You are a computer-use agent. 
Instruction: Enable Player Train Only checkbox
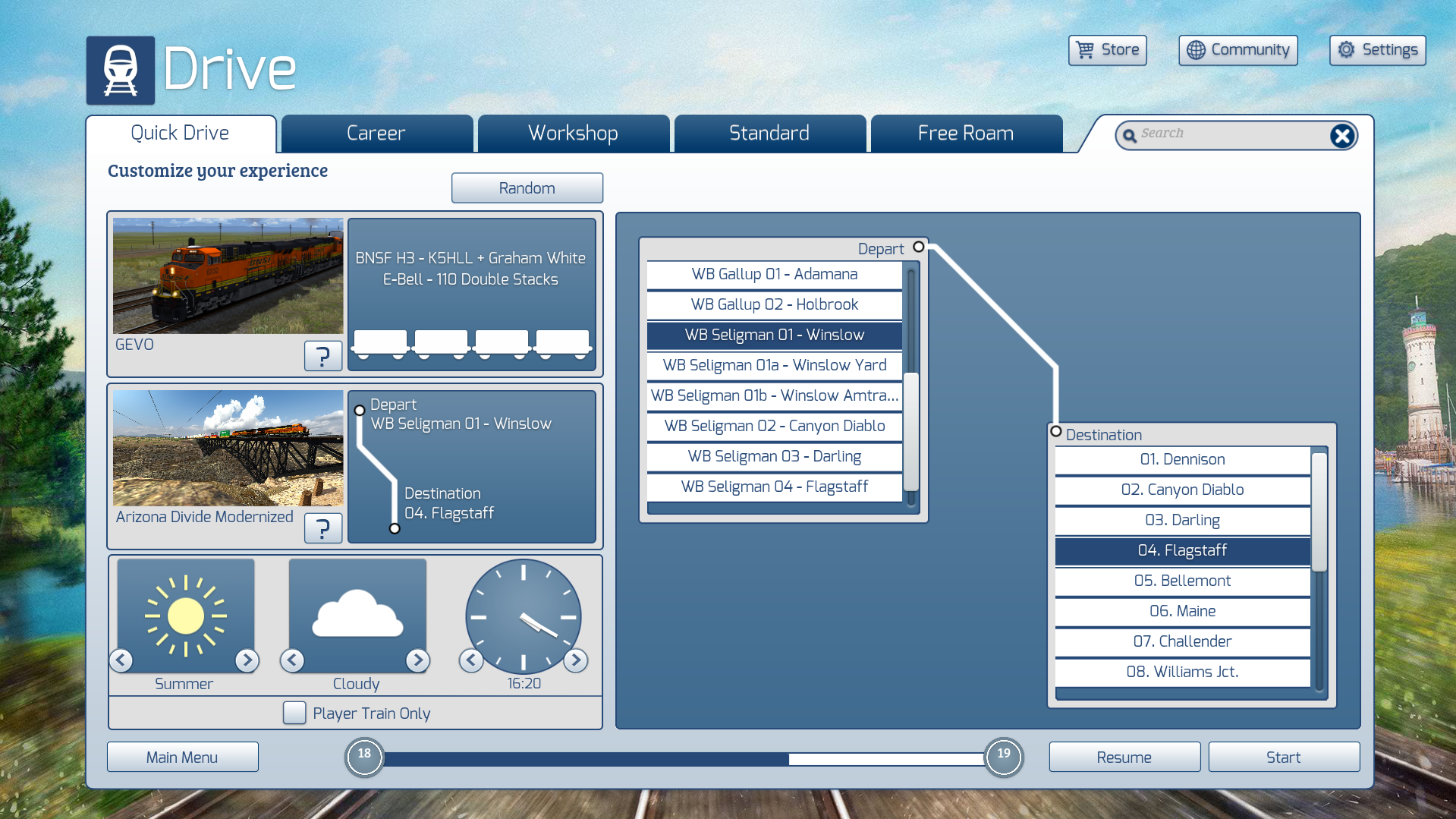294,713
